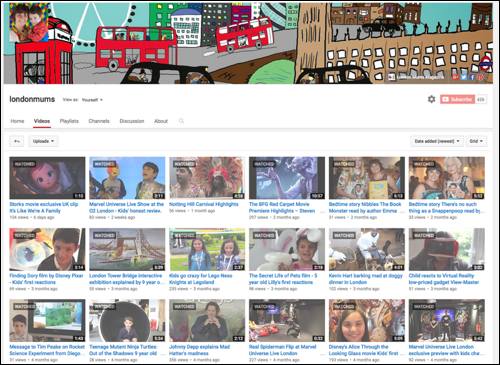
Task: Open the Google+ icon on the banner
Action: (456, 77)
